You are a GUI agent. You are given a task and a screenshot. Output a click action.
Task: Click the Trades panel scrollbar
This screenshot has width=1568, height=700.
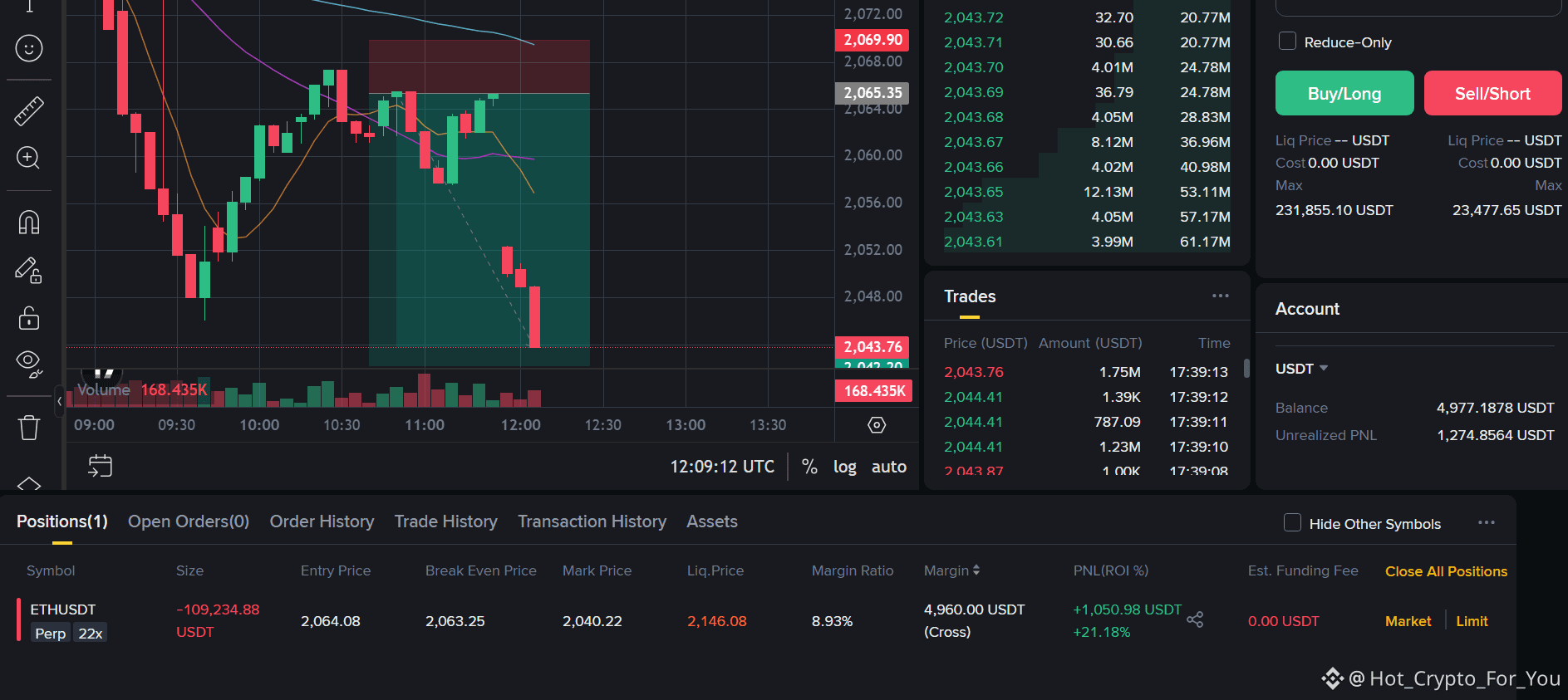tap(1246, 368)
